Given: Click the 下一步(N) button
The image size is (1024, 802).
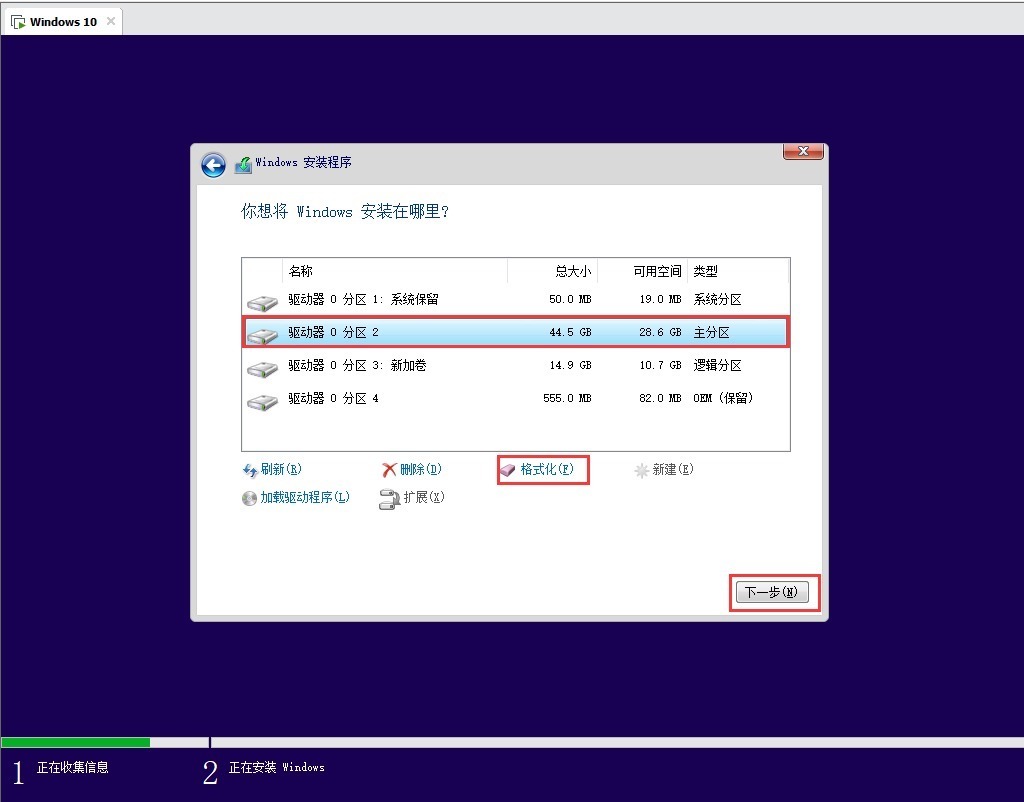Looking at the screenshot, I should point(772,592).
